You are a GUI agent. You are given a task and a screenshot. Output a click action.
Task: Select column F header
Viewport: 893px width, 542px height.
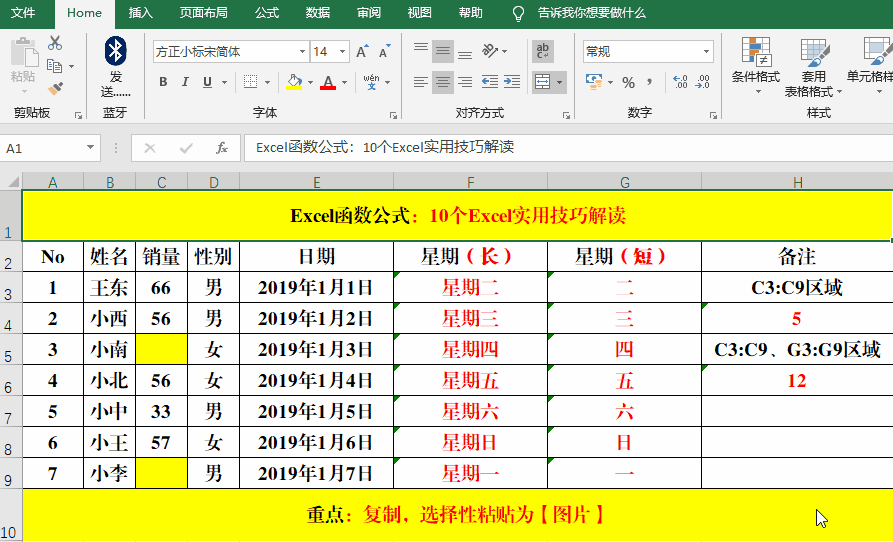pyautogui.click(x=470, y=182)
